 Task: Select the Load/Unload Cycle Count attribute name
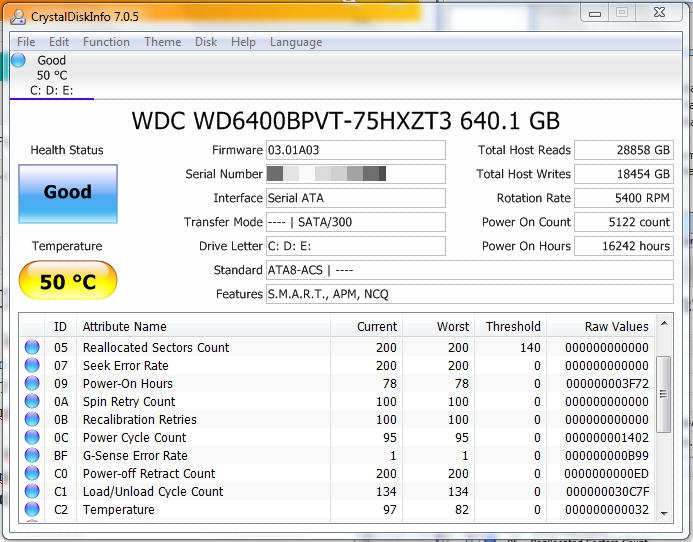[x=153, y=492]
